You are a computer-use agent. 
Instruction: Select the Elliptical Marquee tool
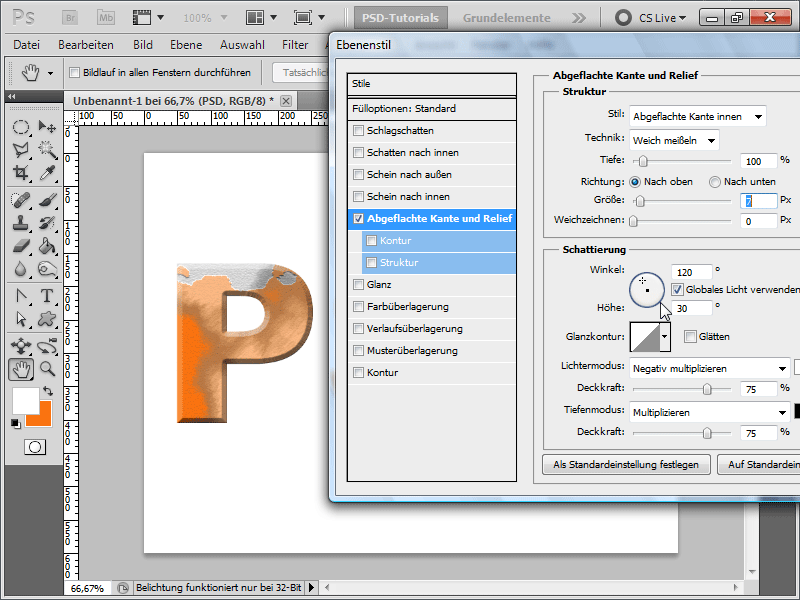[20, 127]
